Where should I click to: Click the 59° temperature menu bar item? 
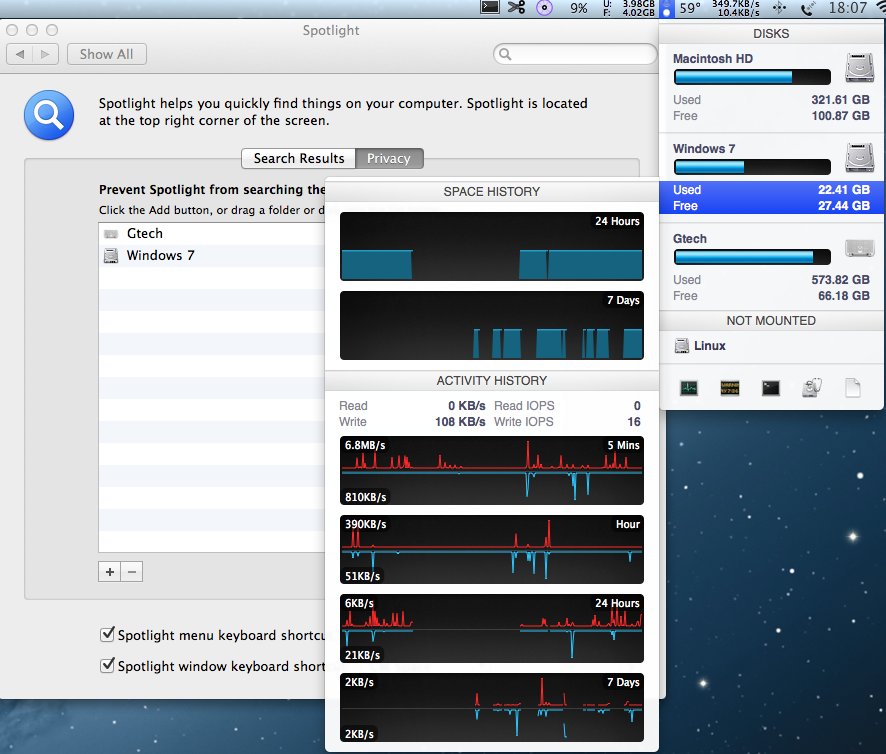point(690,8)
